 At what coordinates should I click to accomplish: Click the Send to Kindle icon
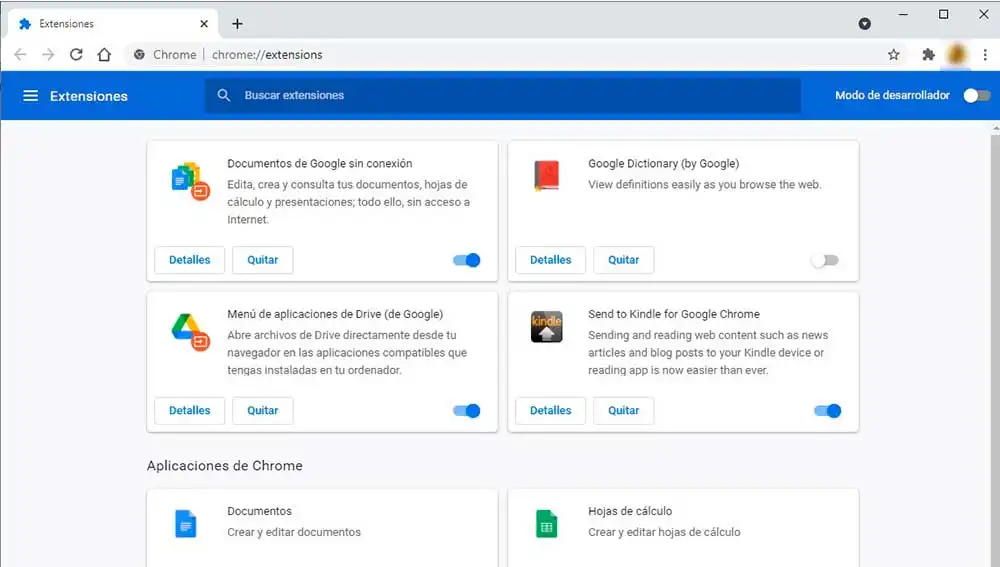(x=547, y=327)
